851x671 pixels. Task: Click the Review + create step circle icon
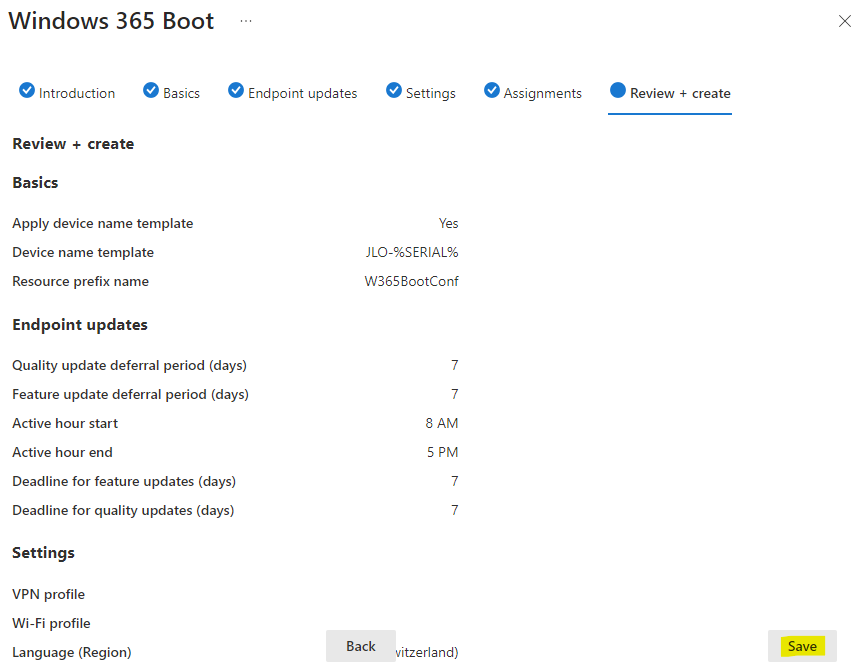618,90
